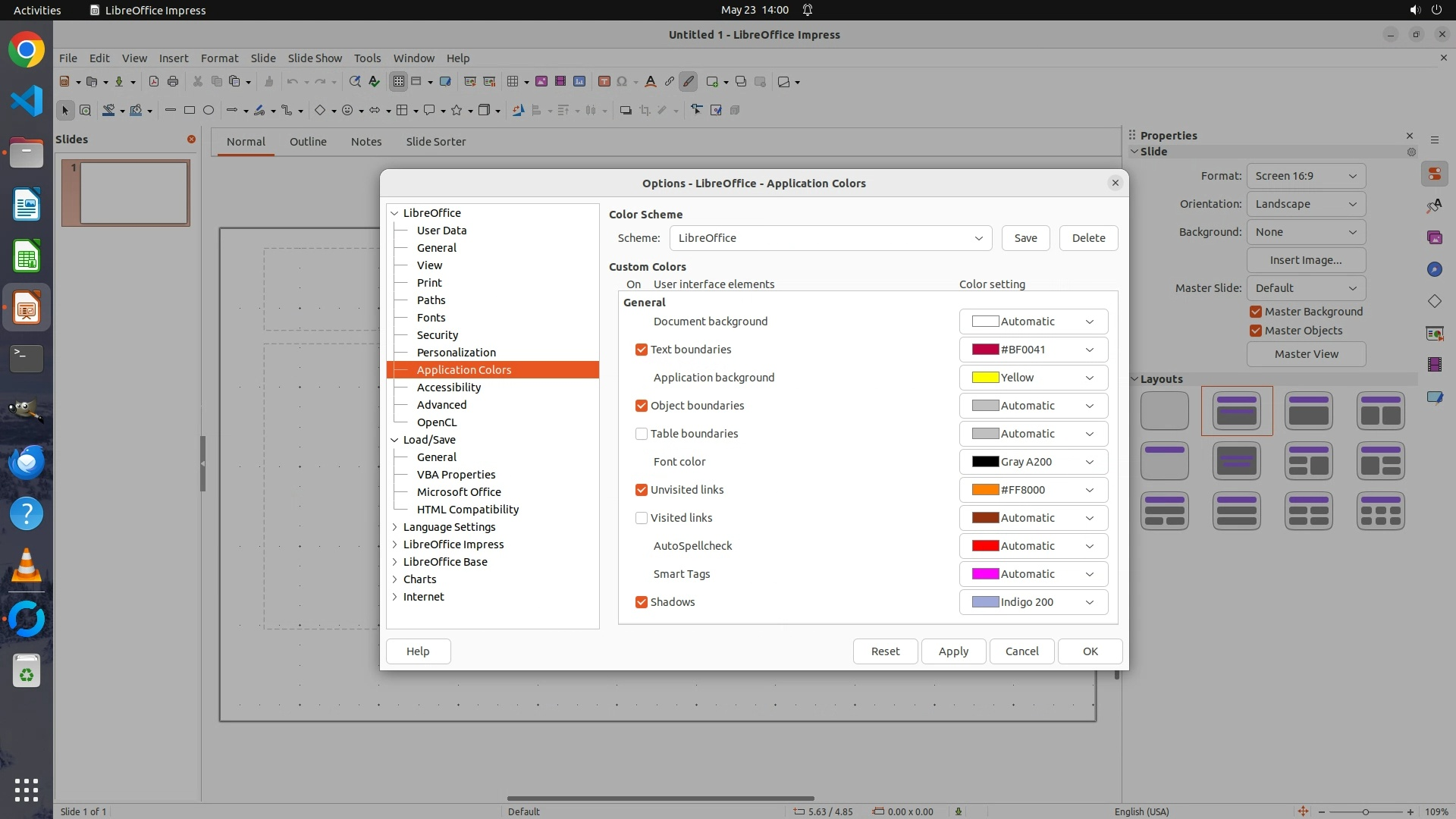Click the Display Grid toolbar icon
This screenshot has height=819, width=1456.
click(x=398, y=82)
